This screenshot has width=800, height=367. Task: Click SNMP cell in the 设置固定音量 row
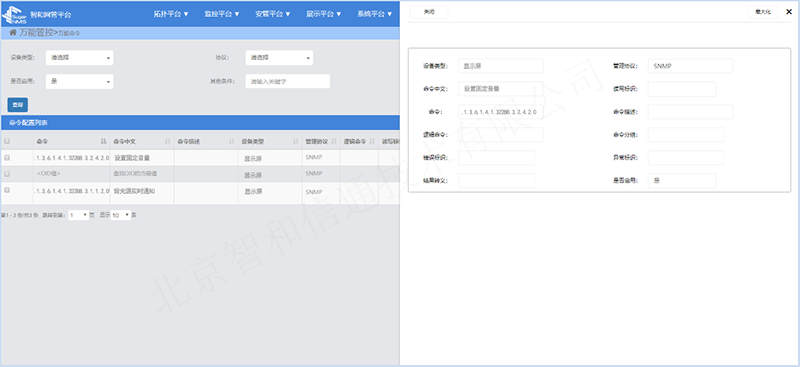tap(321, 158)
